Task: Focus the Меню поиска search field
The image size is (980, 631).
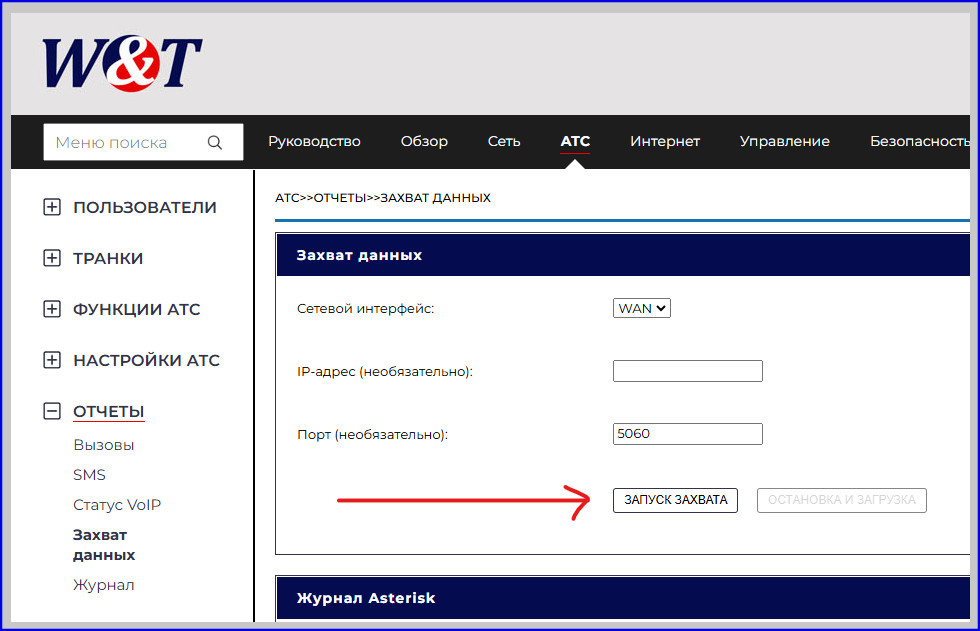Action: (x=143, y=142)
